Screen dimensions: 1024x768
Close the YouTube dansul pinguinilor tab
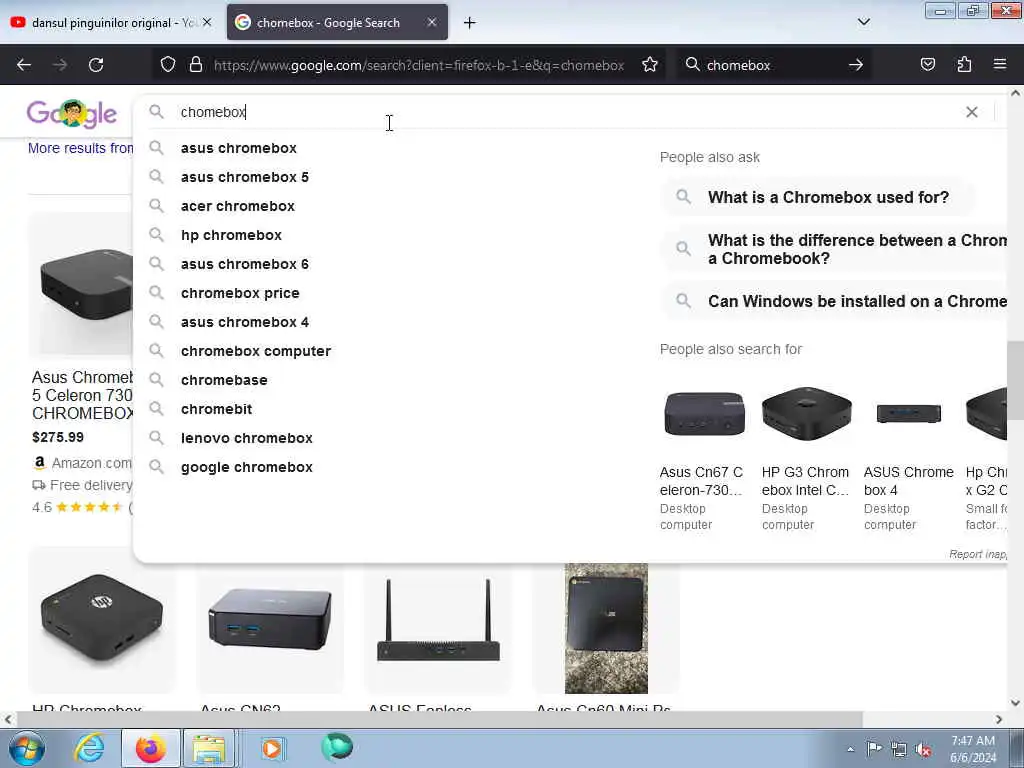coord(207,22)
